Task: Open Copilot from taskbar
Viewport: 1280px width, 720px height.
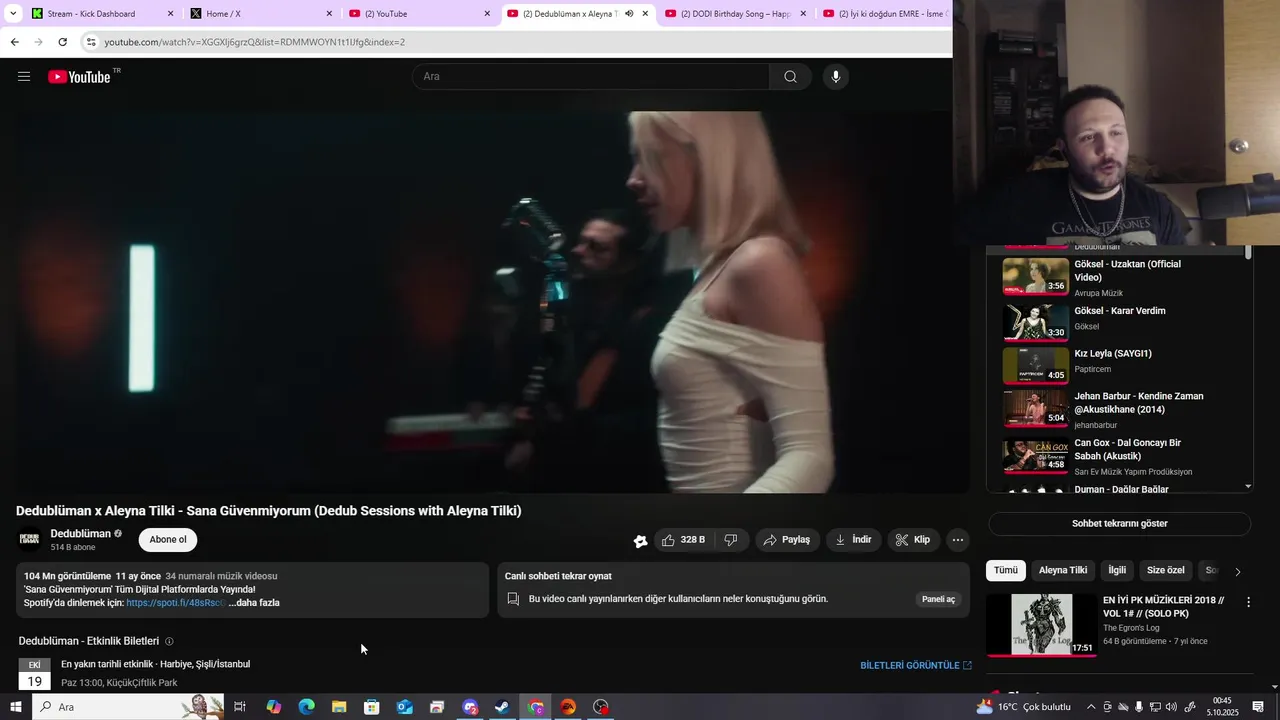Action: pyautogui.click(x=273, y=707)
